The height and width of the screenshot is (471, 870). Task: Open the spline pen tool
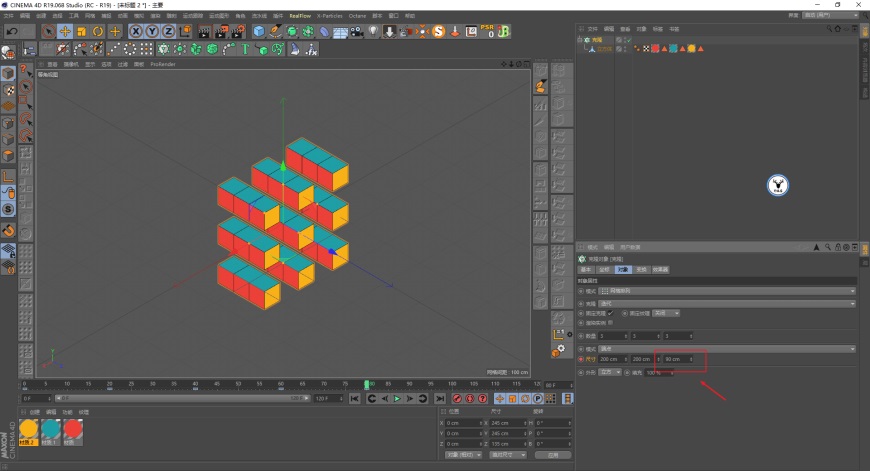(x=275, y=32)
